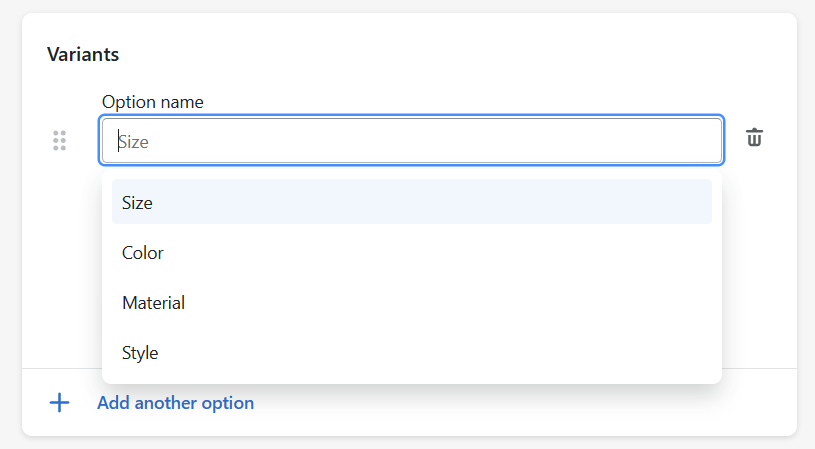Pick Material from the dropdown list

pyautogui.click(x=412, y=302)
